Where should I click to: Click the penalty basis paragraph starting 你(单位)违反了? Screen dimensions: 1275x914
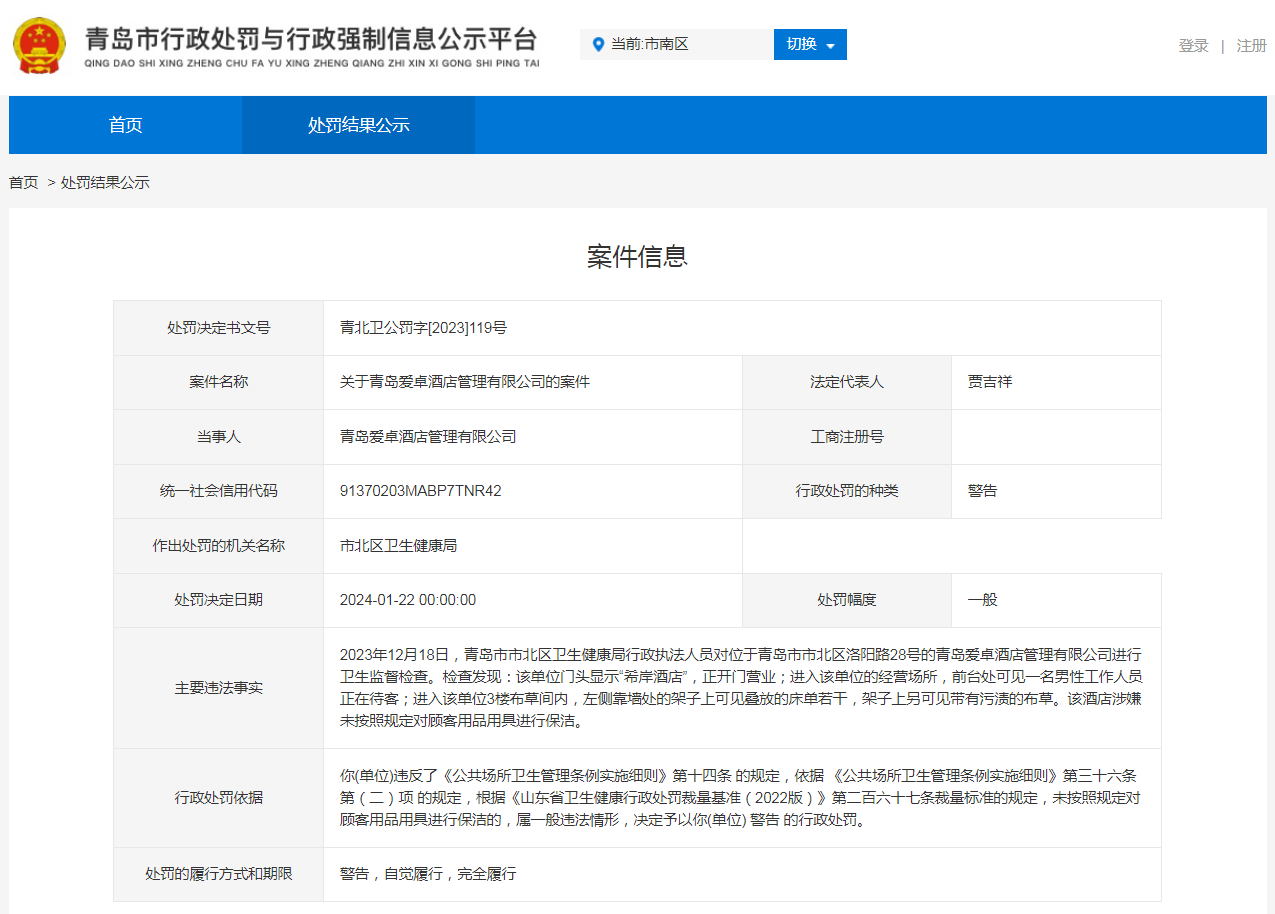741,798
